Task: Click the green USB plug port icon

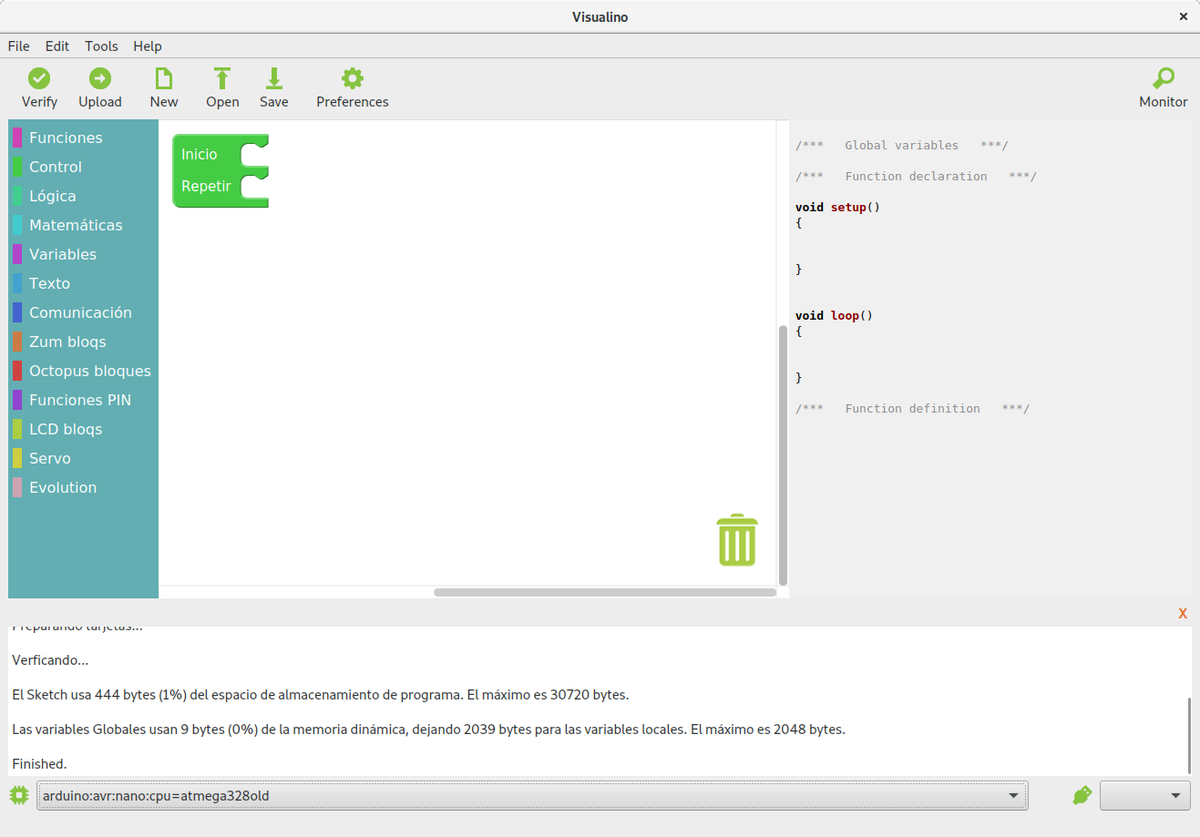Action: 1081,796
